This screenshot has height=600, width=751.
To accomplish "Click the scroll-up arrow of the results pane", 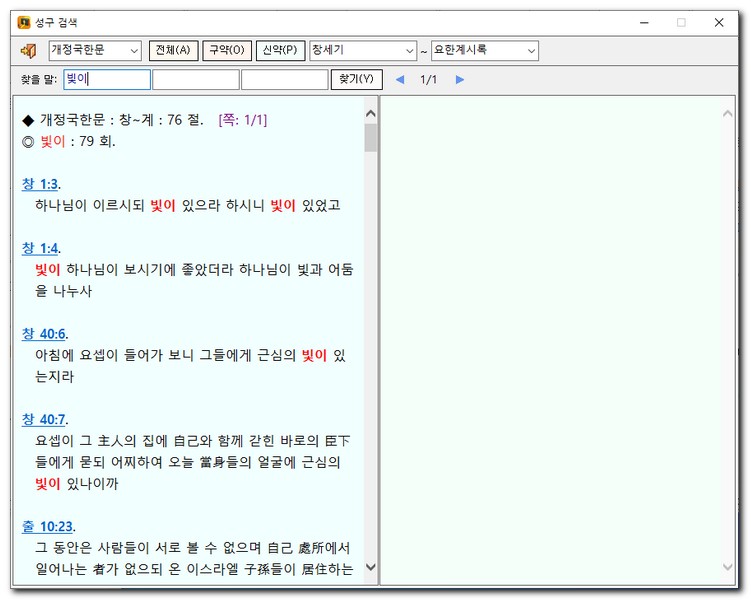I will coord(371,114).
